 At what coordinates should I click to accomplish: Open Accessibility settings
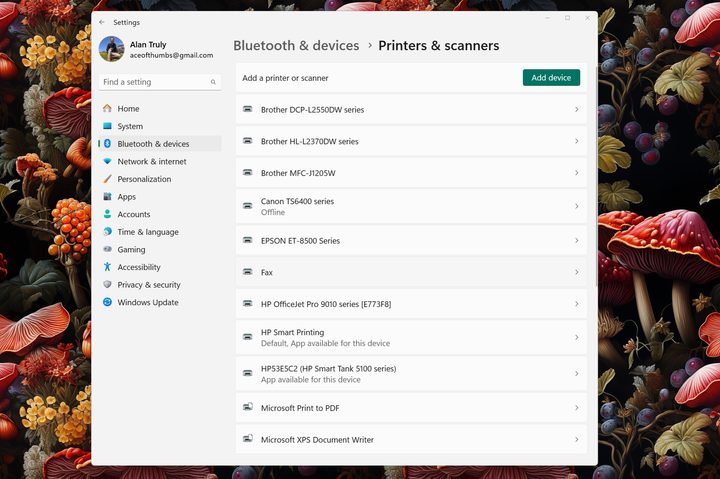point(160,267)
